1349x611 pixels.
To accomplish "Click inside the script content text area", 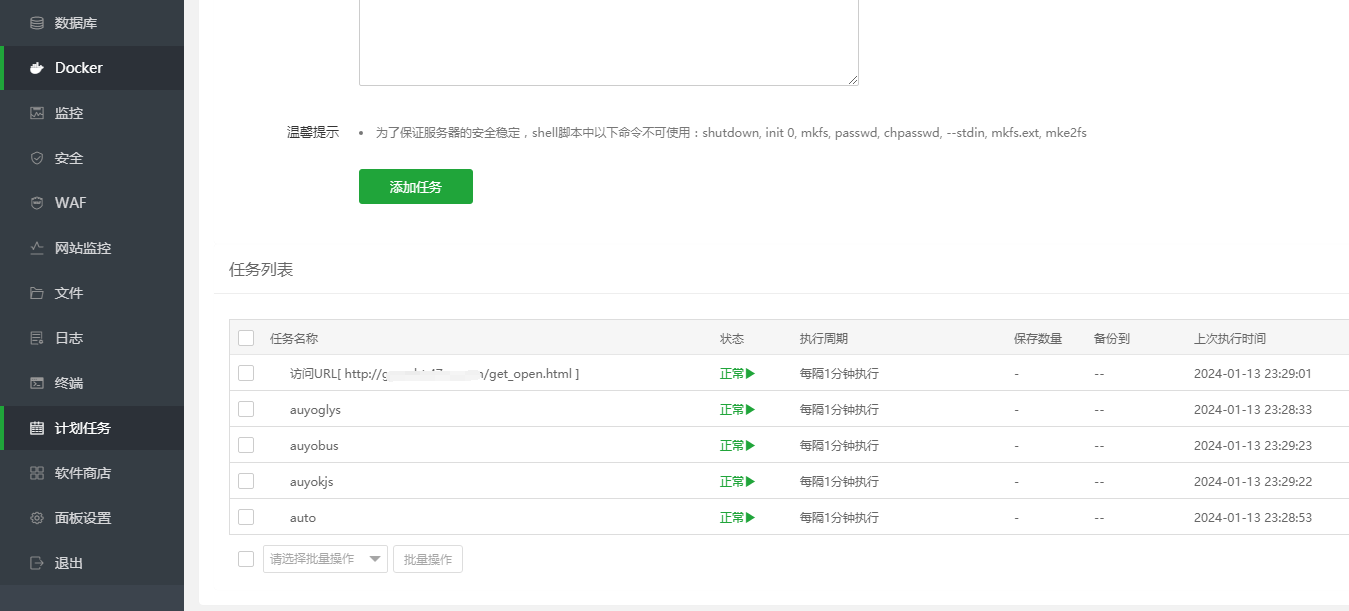I will pyautogui.click(x=608, y=40).
